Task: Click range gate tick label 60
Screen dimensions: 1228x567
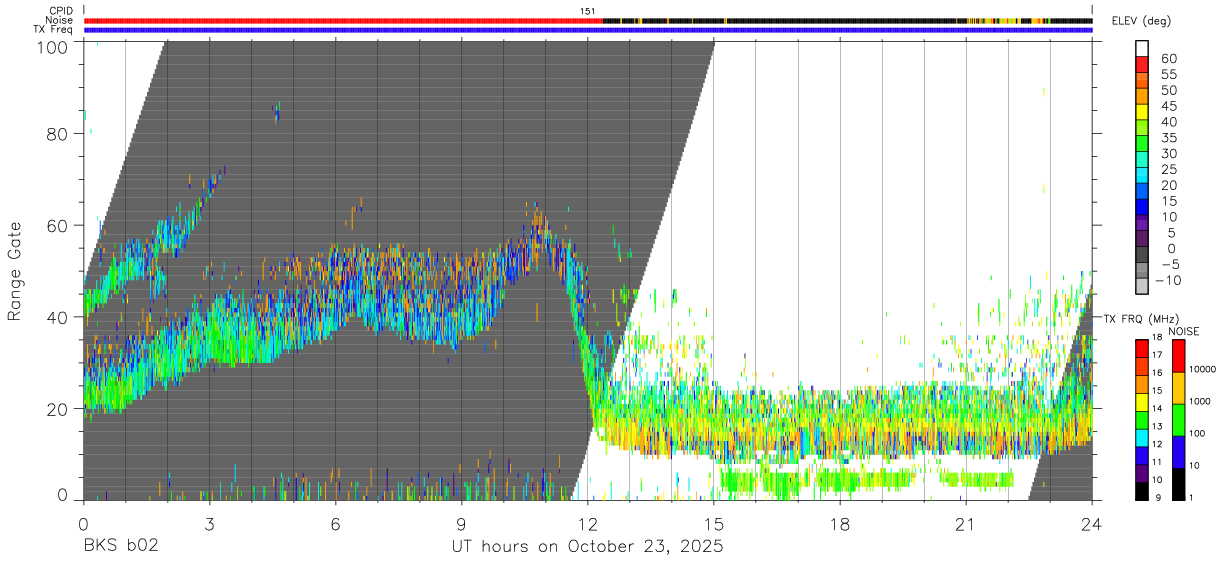Action: pos(57,225)
